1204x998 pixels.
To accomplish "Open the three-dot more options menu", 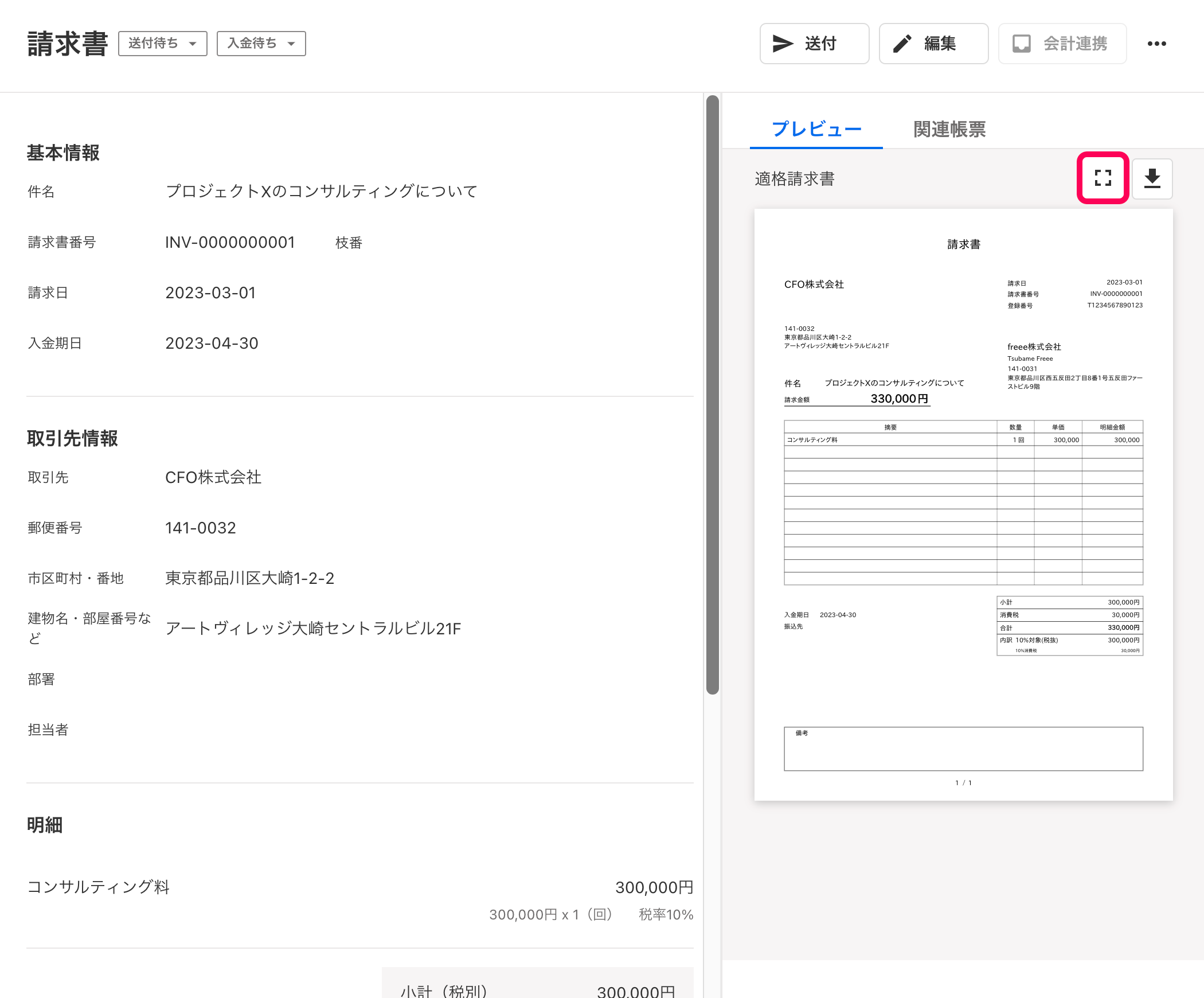I will pos(1156,44).
